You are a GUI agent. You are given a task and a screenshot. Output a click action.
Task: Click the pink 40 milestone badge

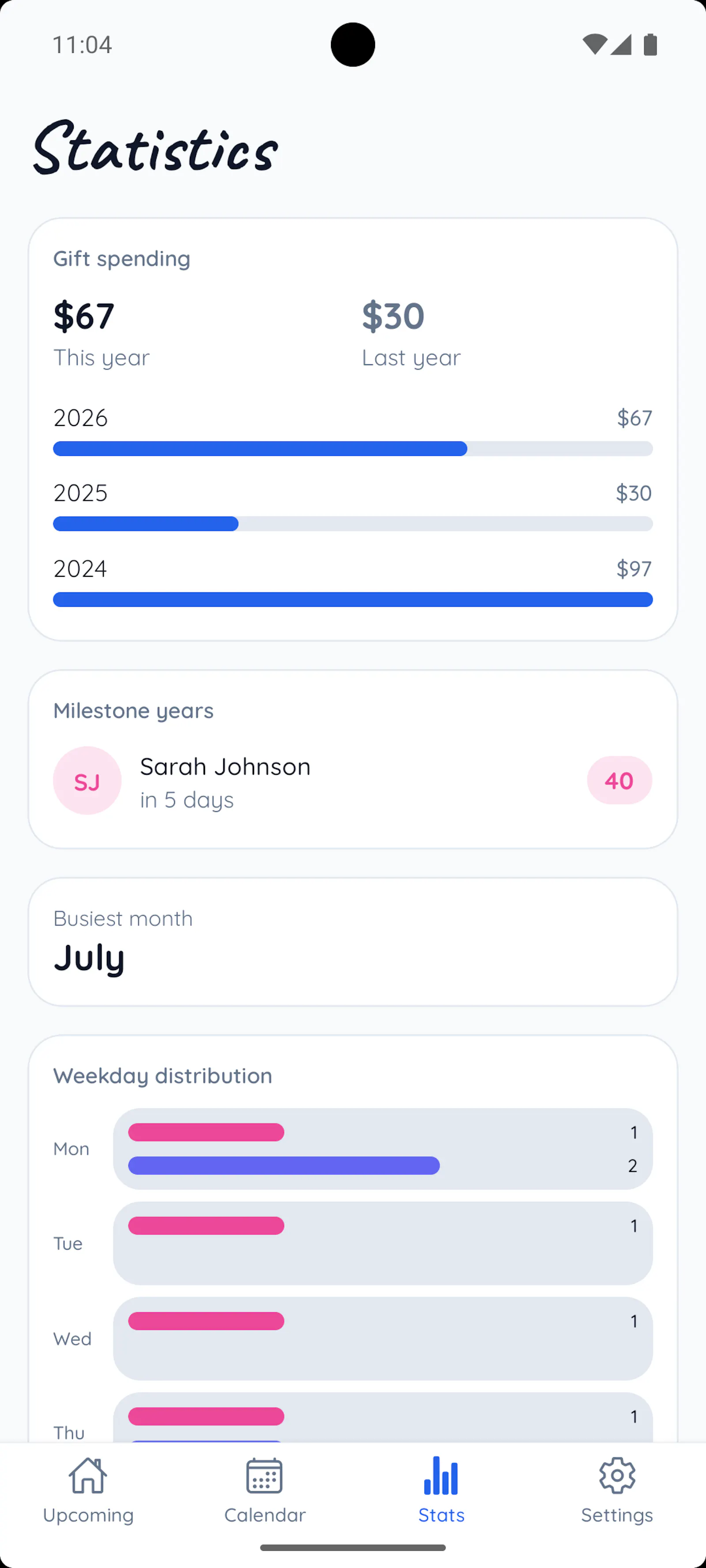click(x=620, y=780)
